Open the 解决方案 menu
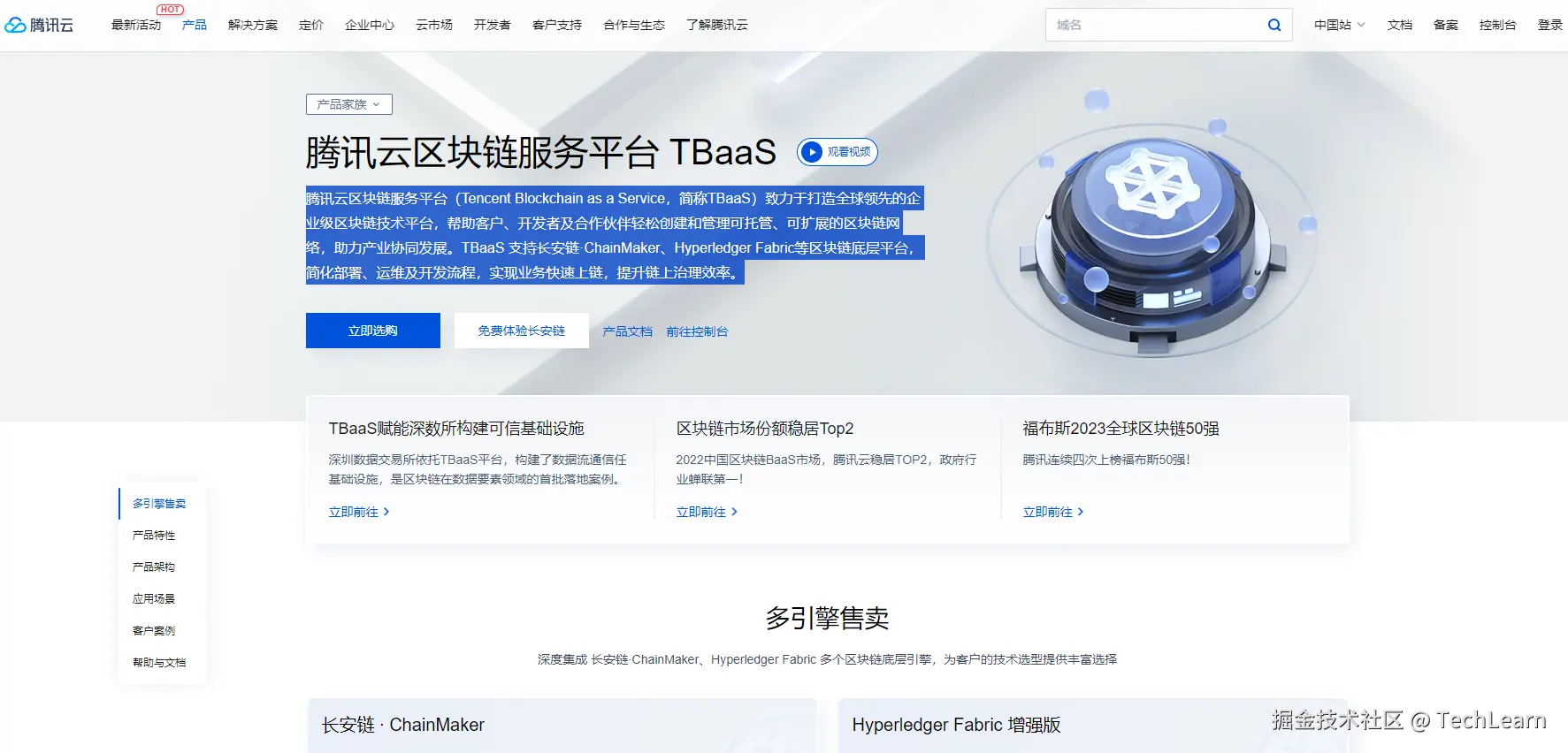This screenshot has height=753, width=1568. point(253,25)
